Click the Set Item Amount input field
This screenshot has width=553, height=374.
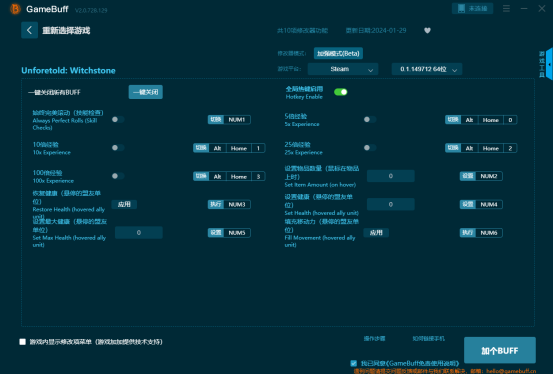click(390, 176)
